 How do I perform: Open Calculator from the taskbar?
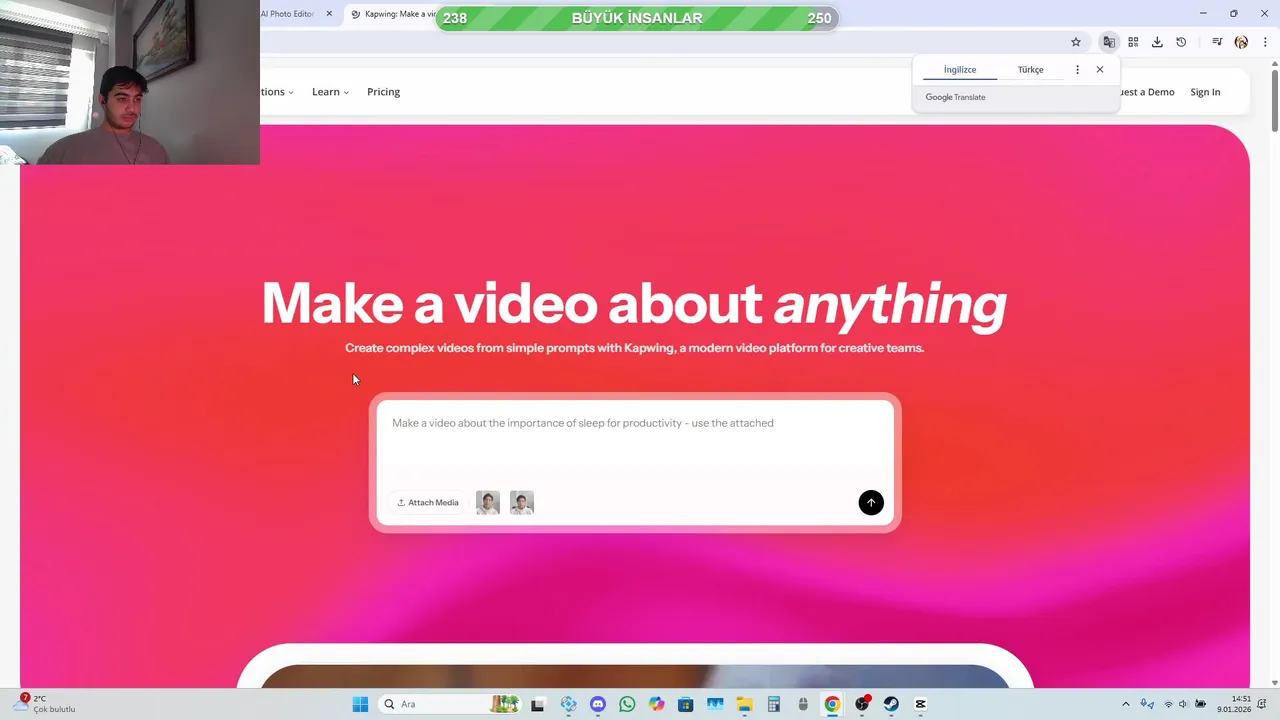point(773,704)
